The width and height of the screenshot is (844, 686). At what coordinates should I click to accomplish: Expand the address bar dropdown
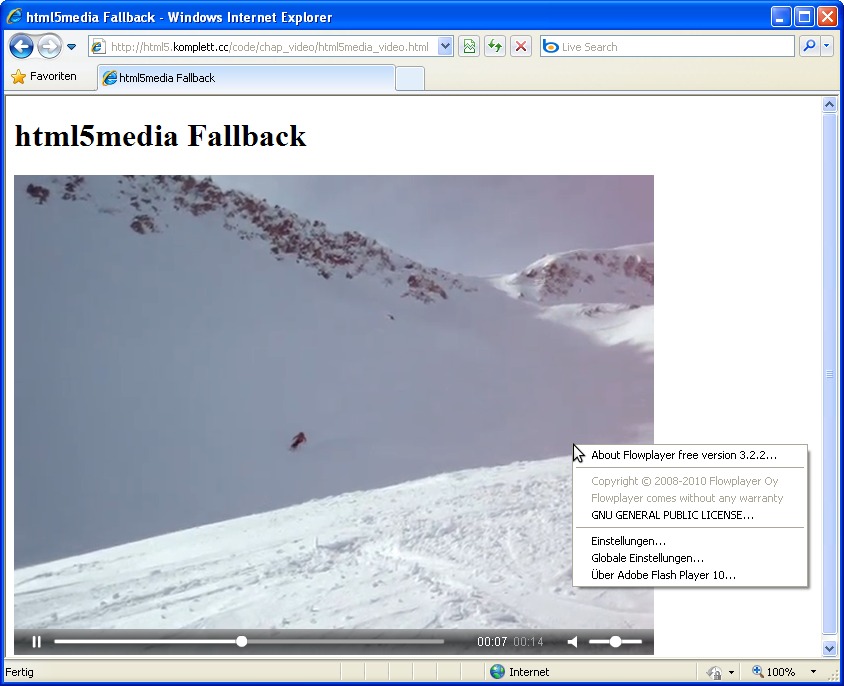(x=445, y=46)
